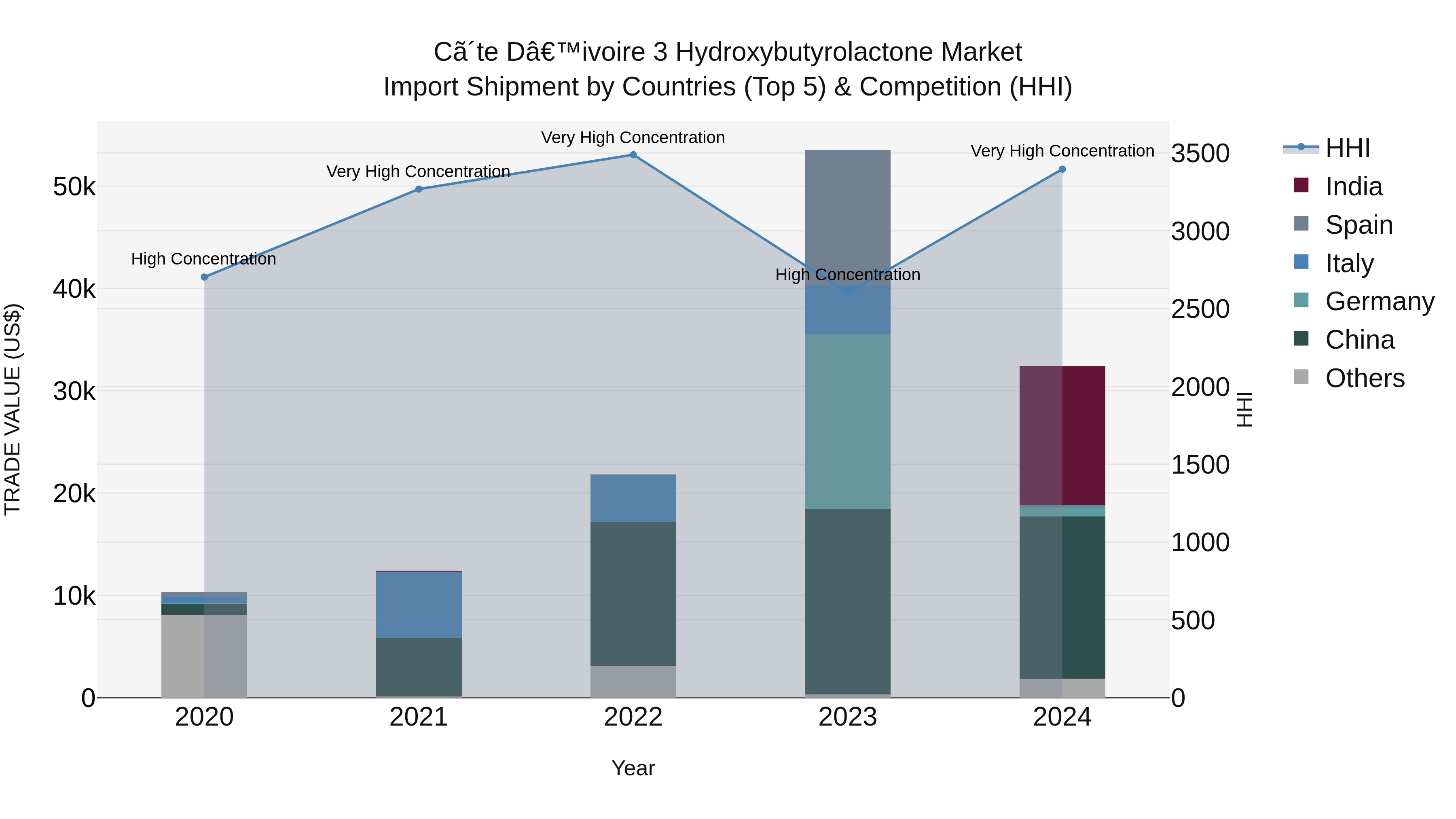Viewport: 1456px width, 819px height.
Task: Click the 2023 x-axis label
Action: click(x=848, y=717)
